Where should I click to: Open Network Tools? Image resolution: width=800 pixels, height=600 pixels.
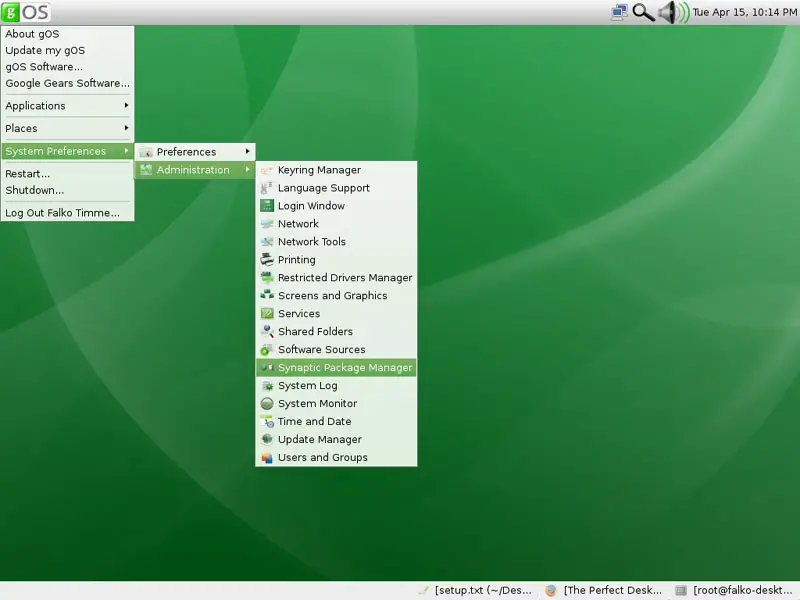(336, 241)
